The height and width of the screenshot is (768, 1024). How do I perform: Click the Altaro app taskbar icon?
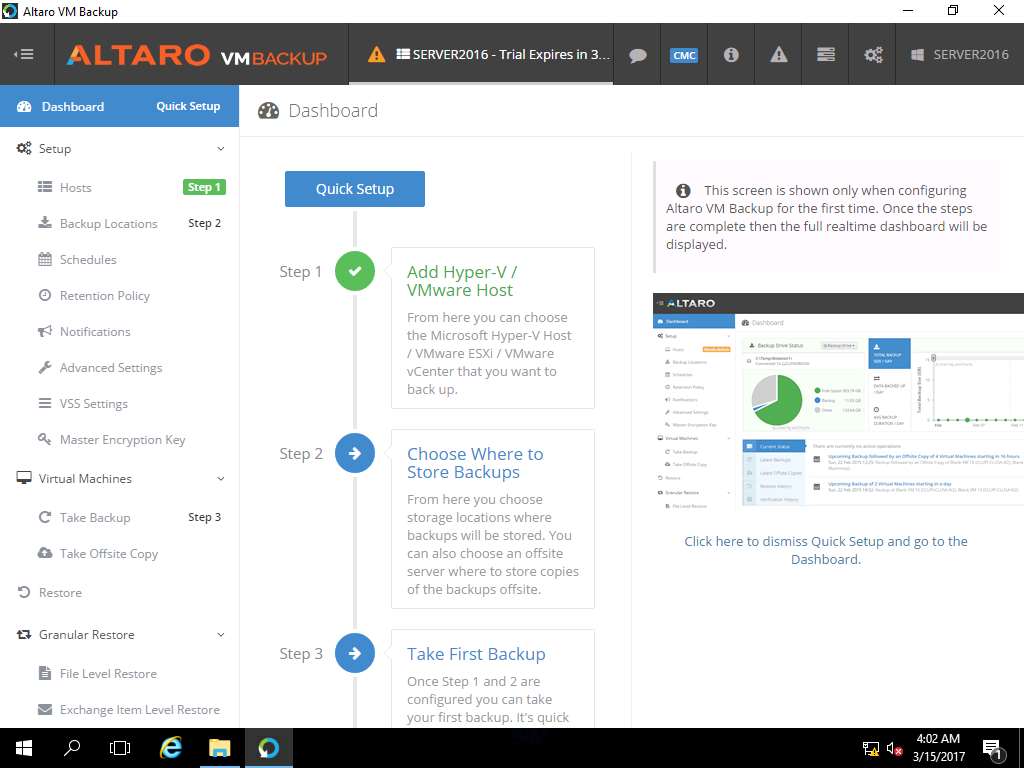click(268, 748)
